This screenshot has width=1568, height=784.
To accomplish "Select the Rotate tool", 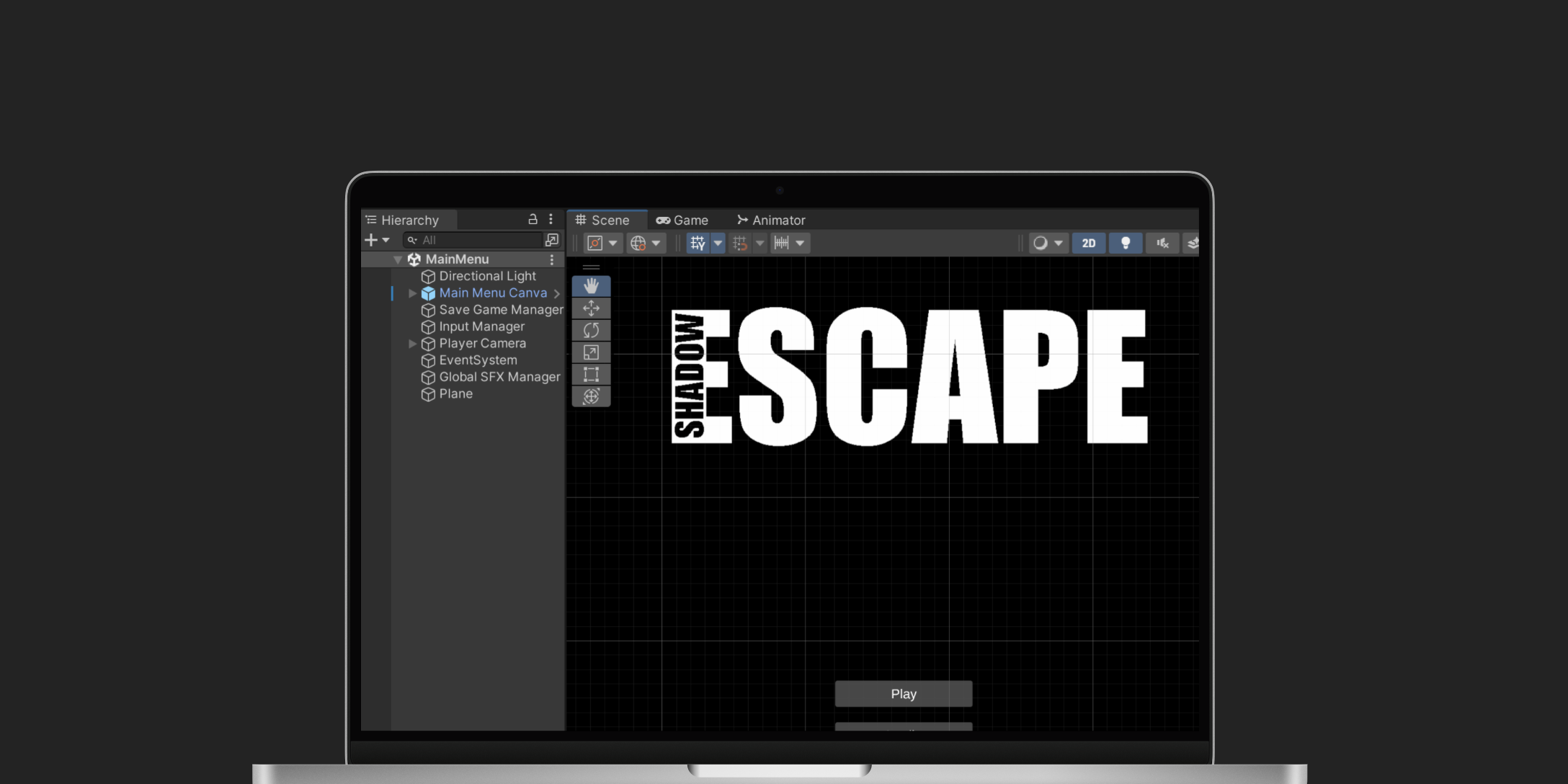I will pos(591,330).
